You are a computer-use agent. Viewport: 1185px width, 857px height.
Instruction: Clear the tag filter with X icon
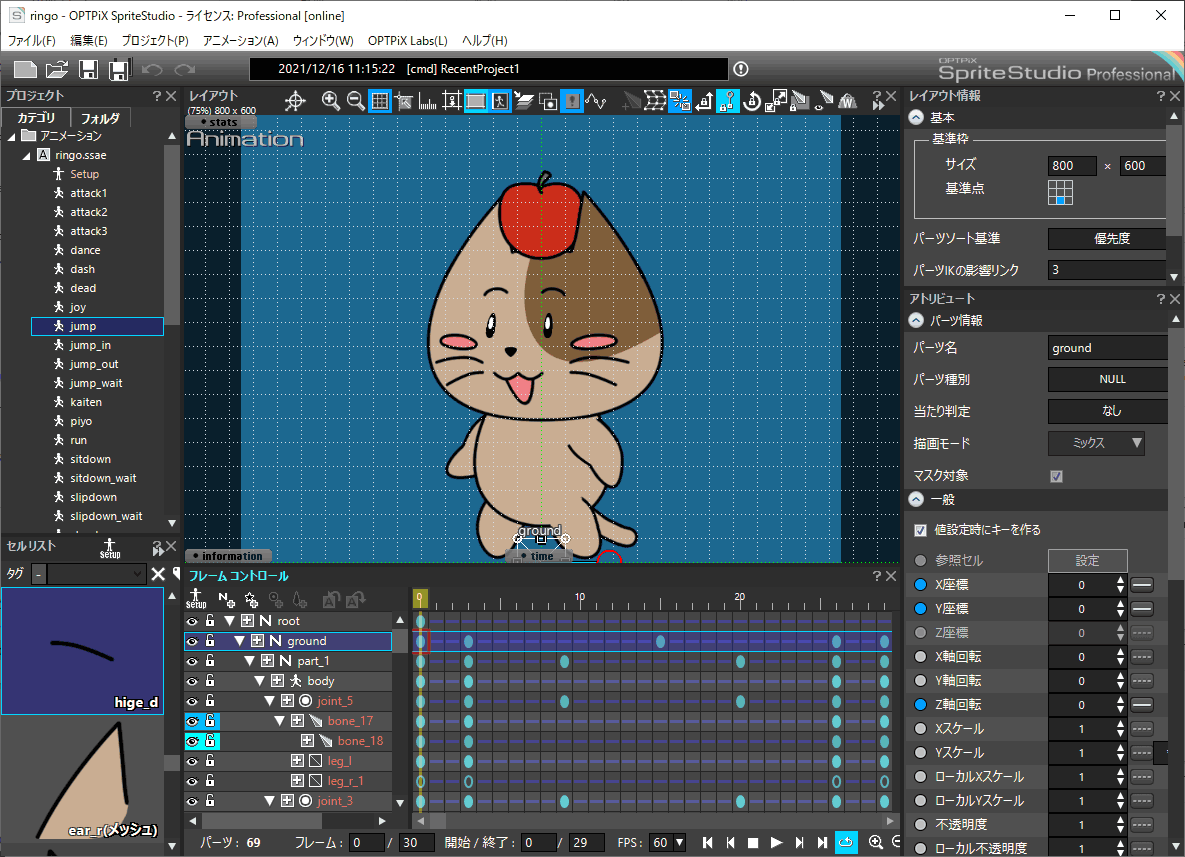click(x=158, y=574)
